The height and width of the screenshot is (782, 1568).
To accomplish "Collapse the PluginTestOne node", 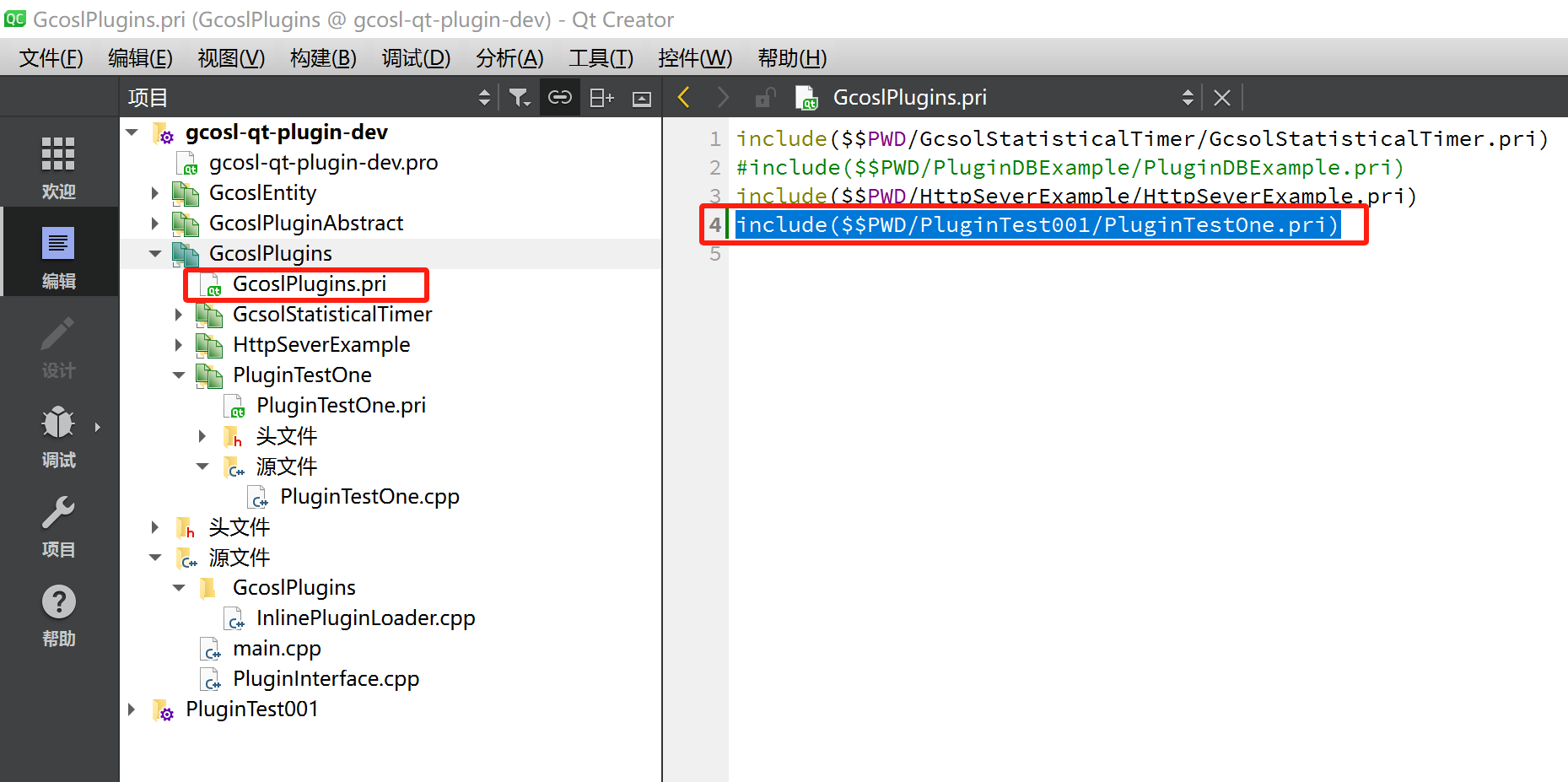I will (179, 375).
